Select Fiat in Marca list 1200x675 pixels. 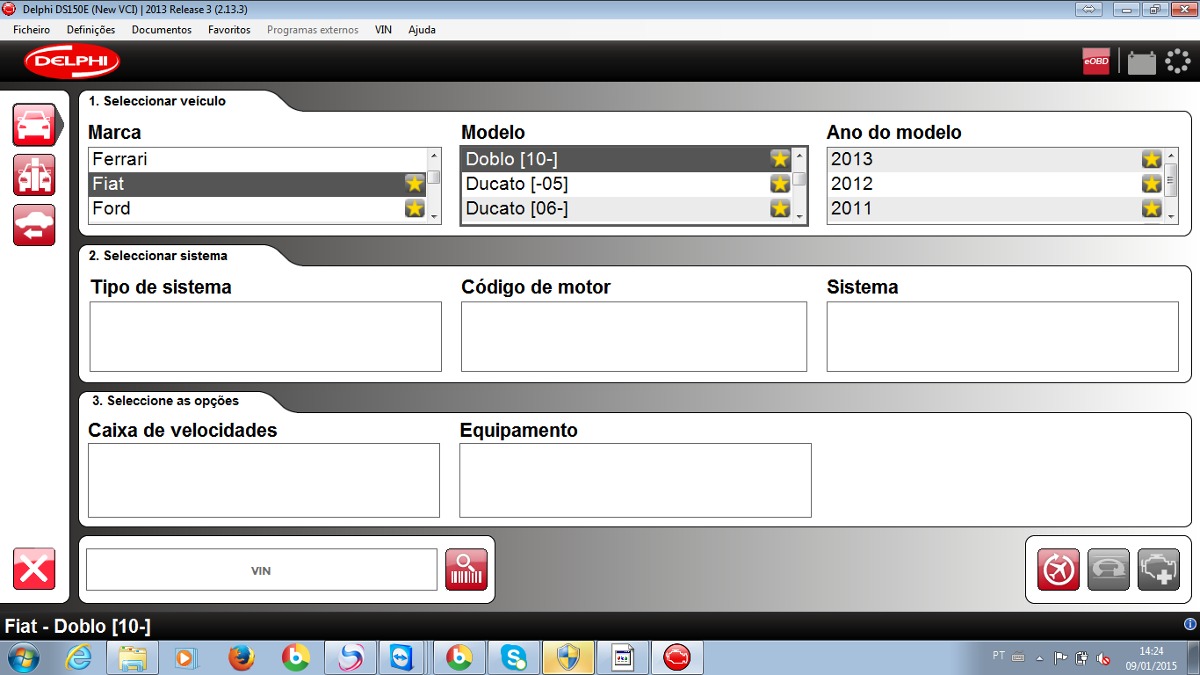click(258, 184)
